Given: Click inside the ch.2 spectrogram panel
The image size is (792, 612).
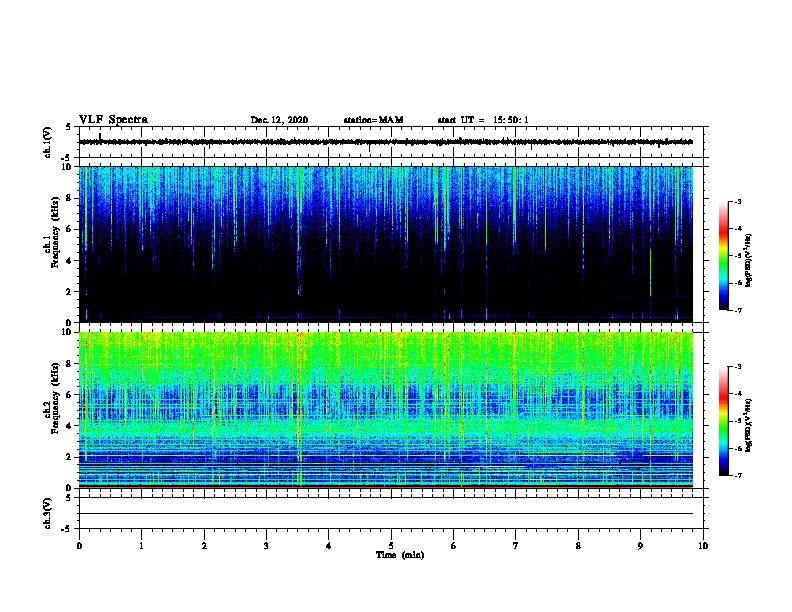Looking at the screenshot, I should click(386, 410).
